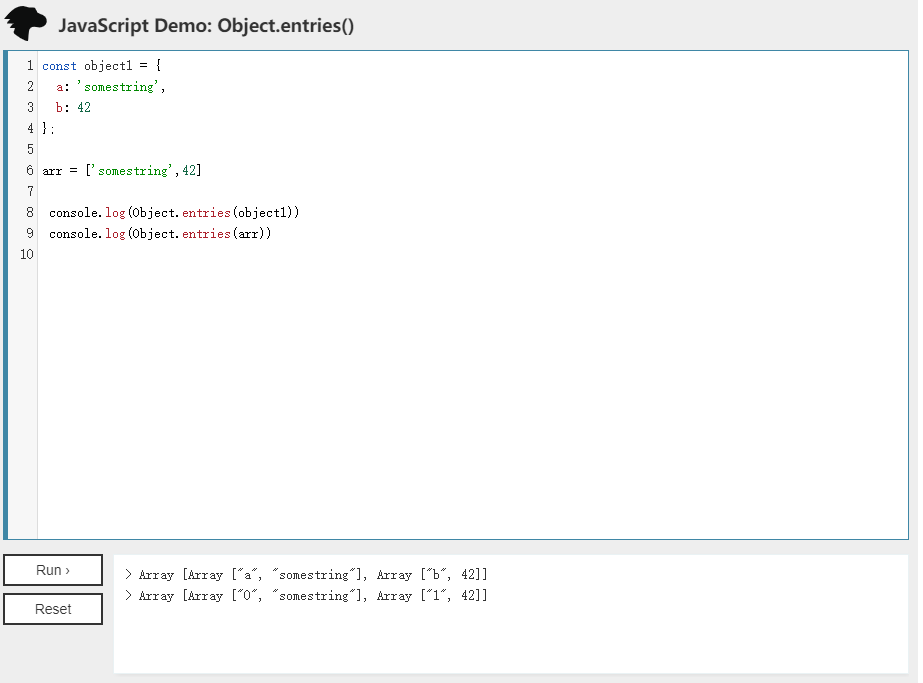Click line number 1 in the gutter
The height and width of the screenshot is (683, 923).
[30, 66]
